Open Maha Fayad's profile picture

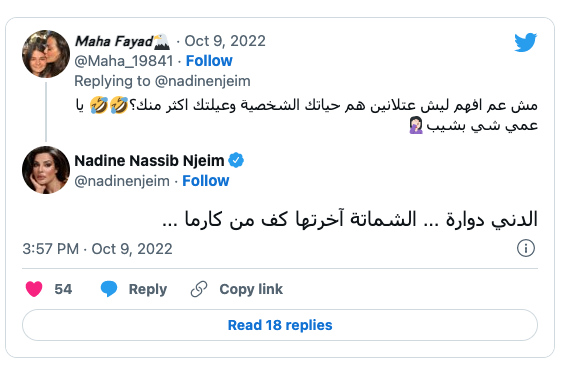pyautogui.click(x=46, y=54)
